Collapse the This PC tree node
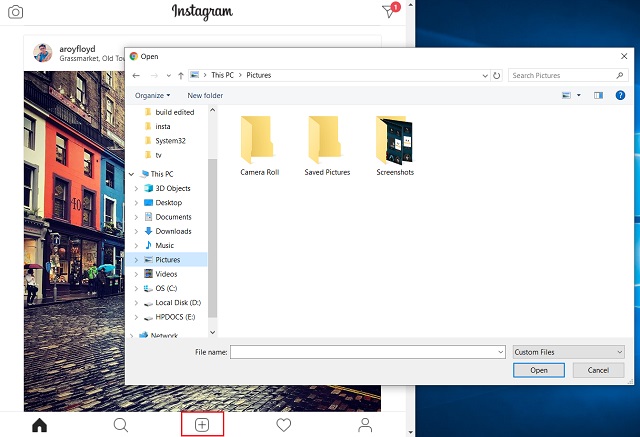This screenshot has height=437, width=640. tap(131, 174)
